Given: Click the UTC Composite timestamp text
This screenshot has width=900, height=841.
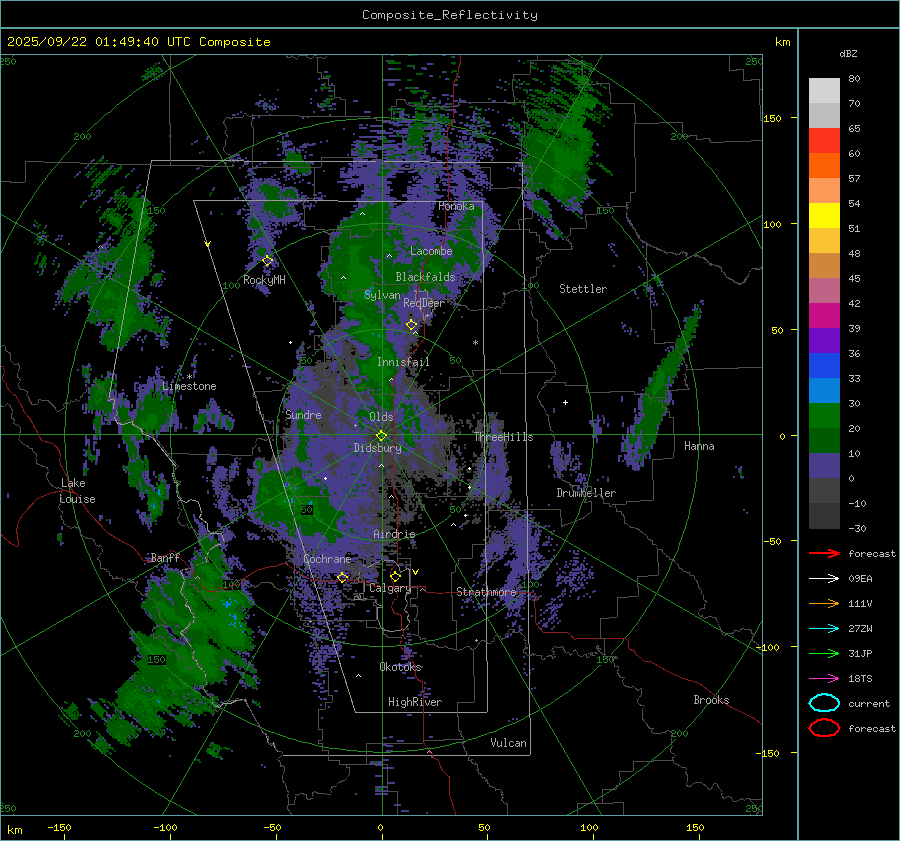Looking at the screenshot, I should pyautogui.click(x=138, y=42).
